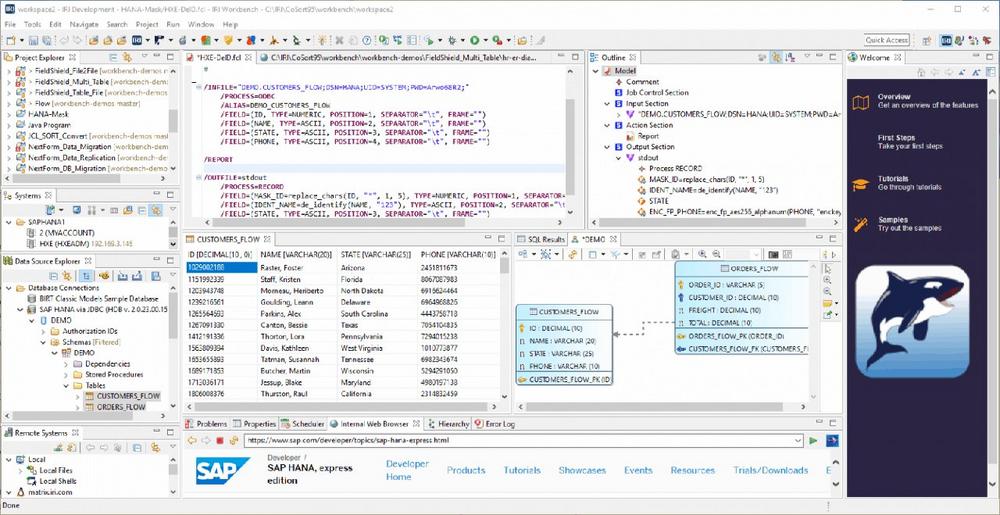The width and height of the screenshot is (1000, 515).
Task: Click the Arizona cell in CUSTOMERS_FLOW table
Action: point(351,268)
